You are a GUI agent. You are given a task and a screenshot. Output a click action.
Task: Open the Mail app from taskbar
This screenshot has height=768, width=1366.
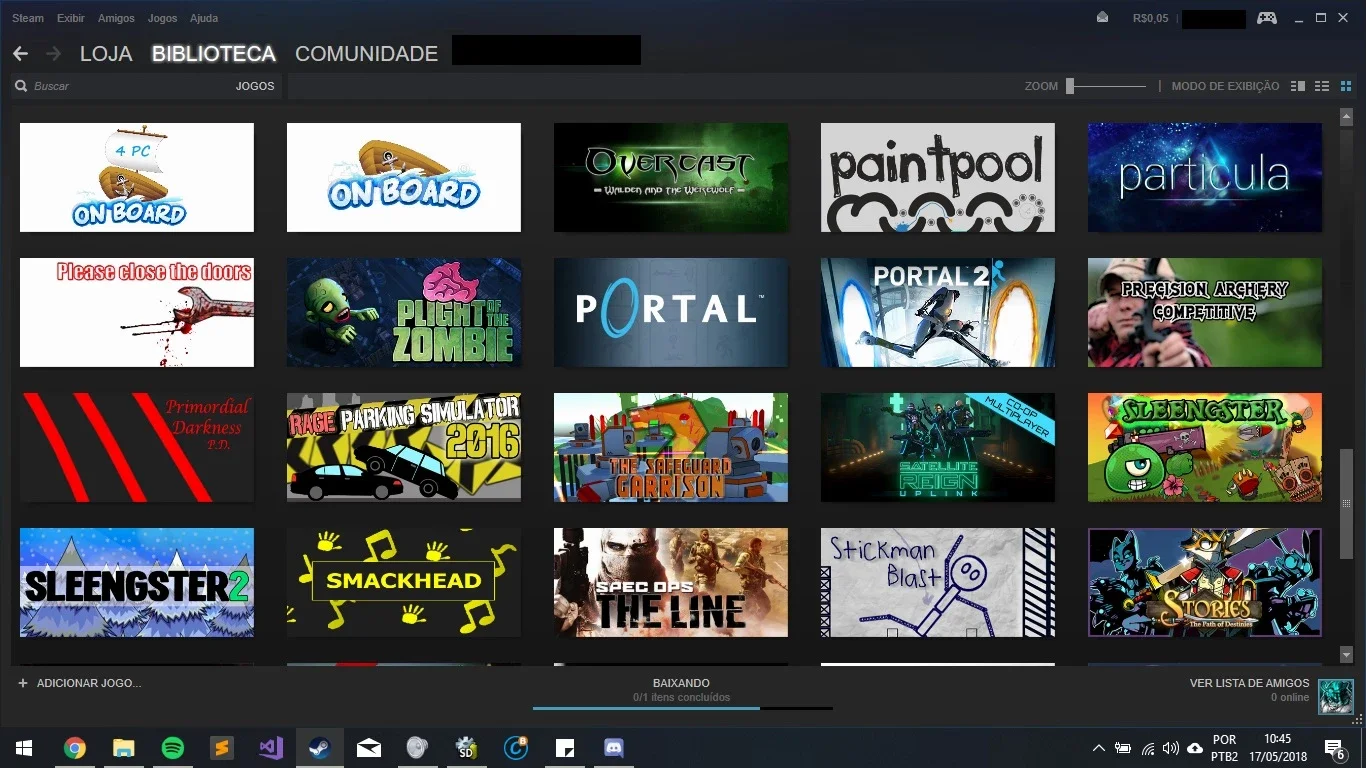tap(369, 748)
